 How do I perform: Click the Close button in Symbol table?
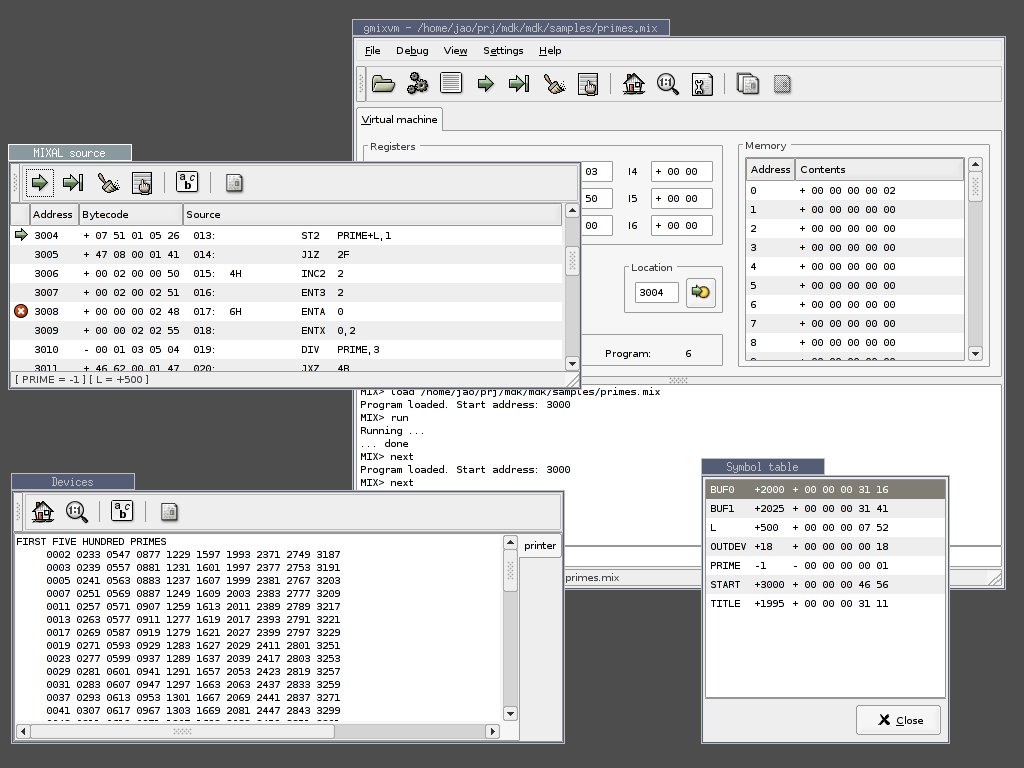(x=899, y=720)
